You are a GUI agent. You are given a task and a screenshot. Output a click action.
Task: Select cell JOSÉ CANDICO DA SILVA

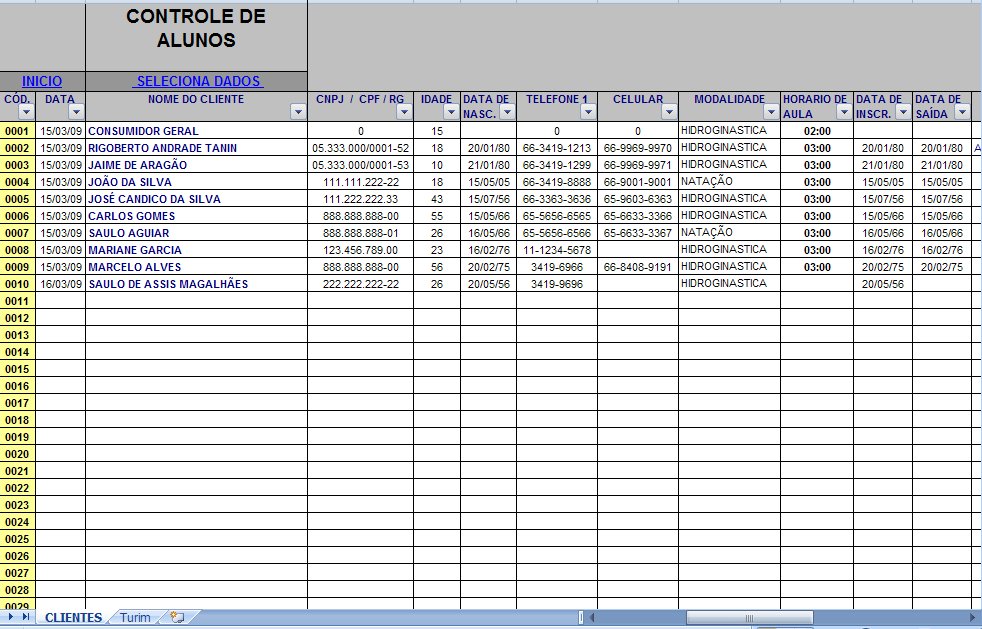(196, 199)
